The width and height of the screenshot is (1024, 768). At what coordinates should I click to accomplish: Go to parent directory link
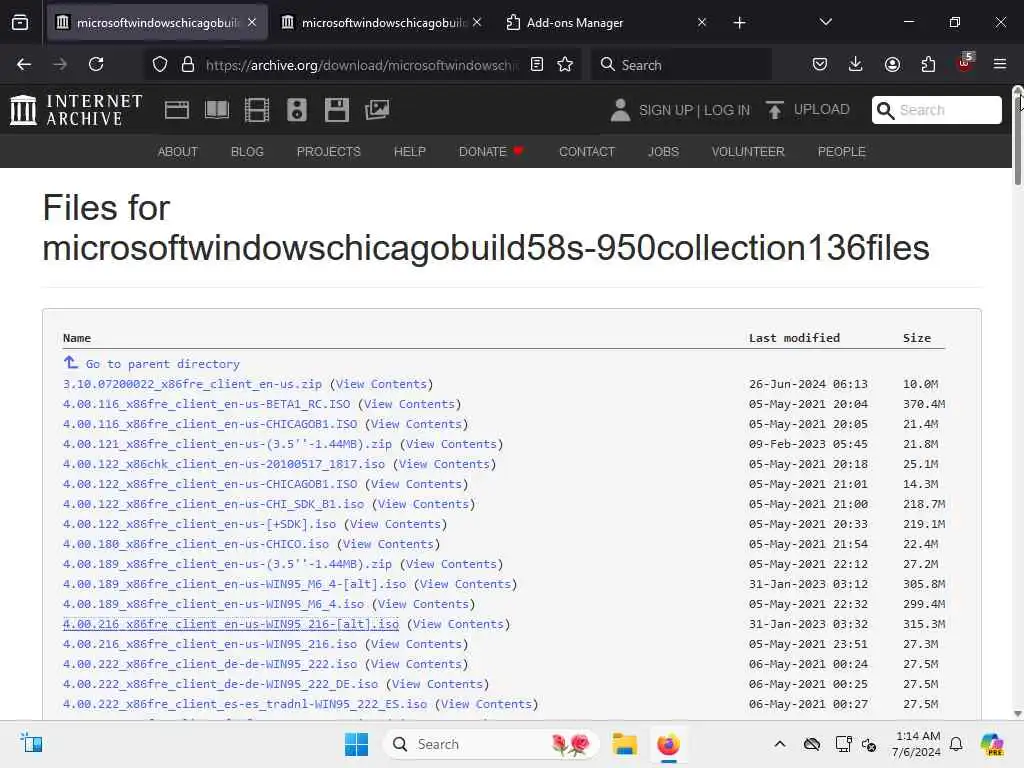[163, 364]
